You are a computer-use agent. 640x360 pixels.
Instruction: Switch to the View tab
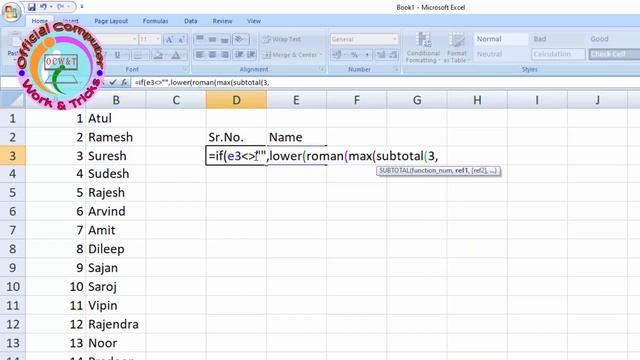click(254, 21)
